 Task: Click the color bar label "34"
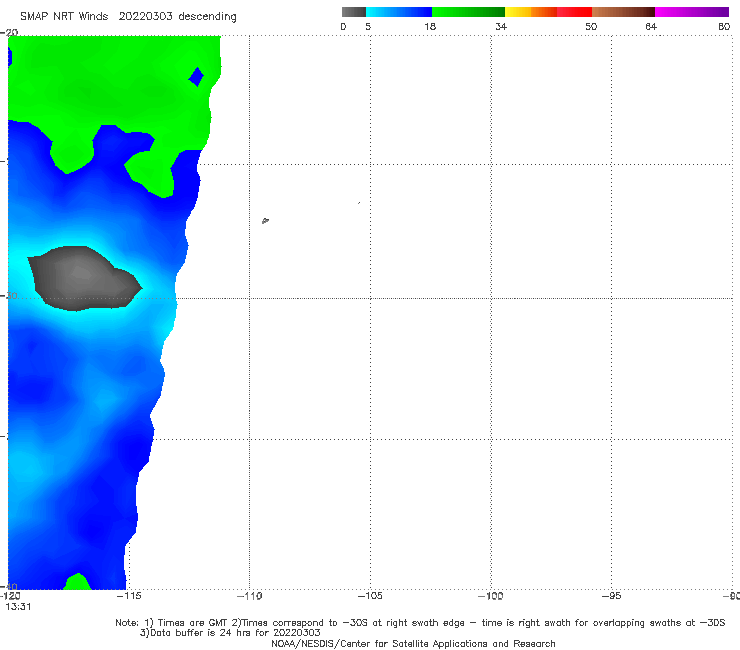(x=501, y=26)
